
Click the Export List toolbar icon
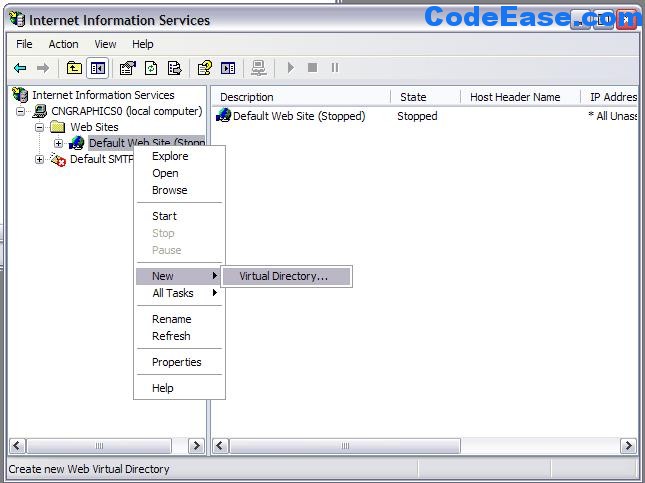[x=174, y=68]
